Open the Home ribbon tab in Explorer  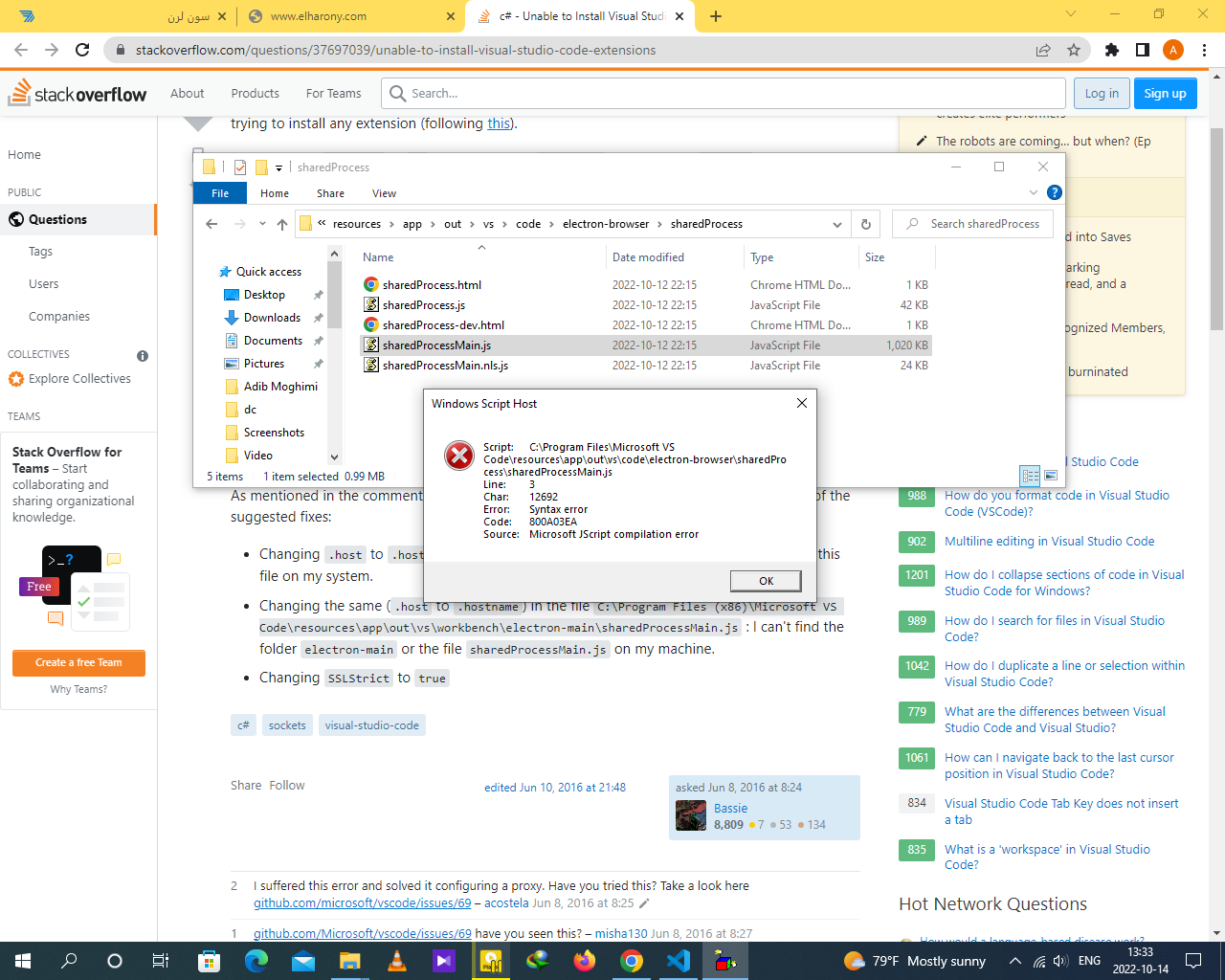[275, 192]
